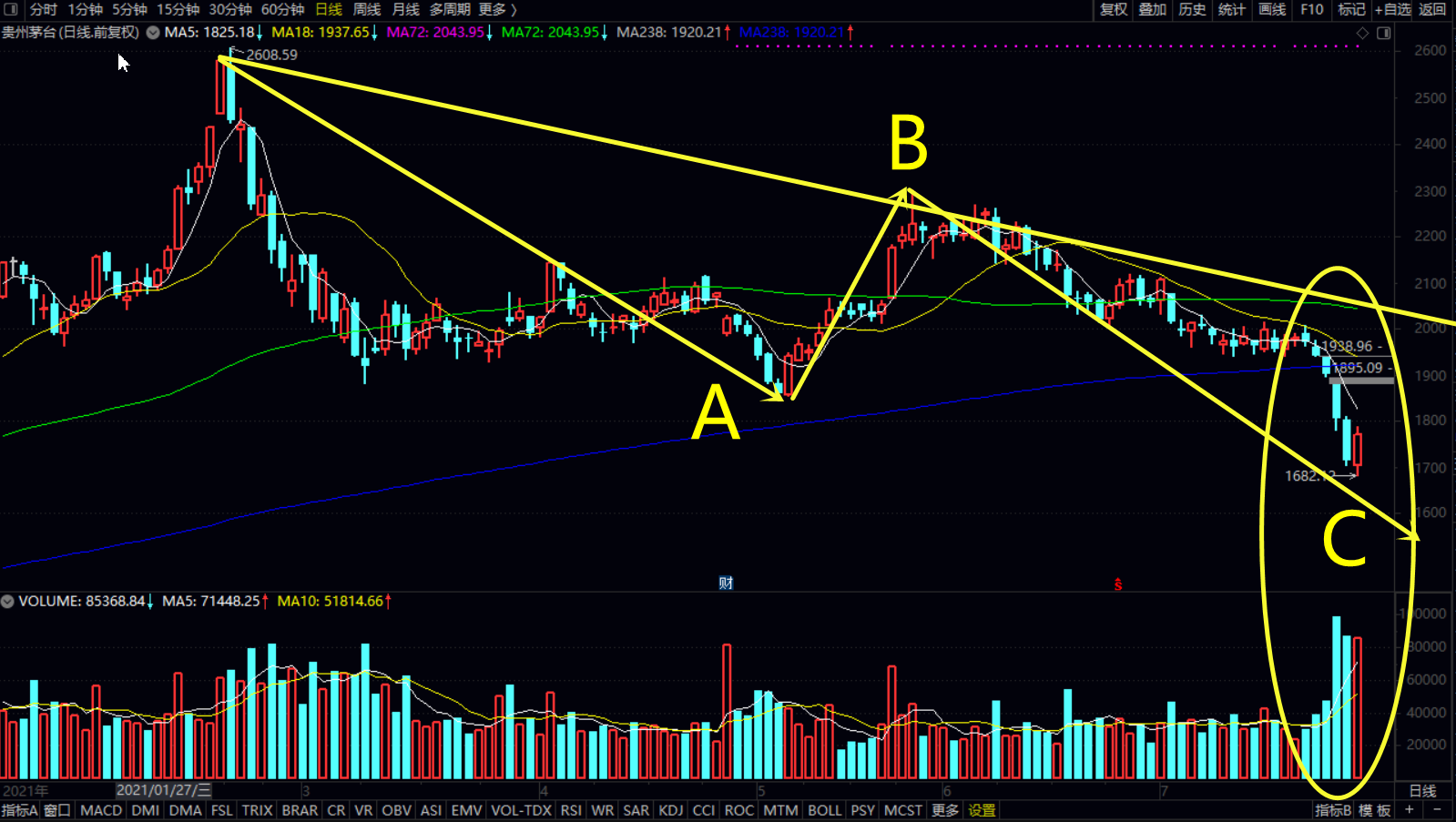Image resolution: width=1456 pixels, height=822 pixels.
Task: Click the red S marker near July
Action: pos(1118,584)
